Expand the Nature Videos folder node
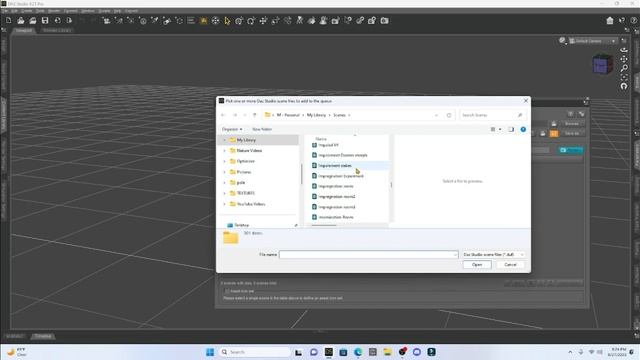The image size is (640, 360). tap(224, 151)
